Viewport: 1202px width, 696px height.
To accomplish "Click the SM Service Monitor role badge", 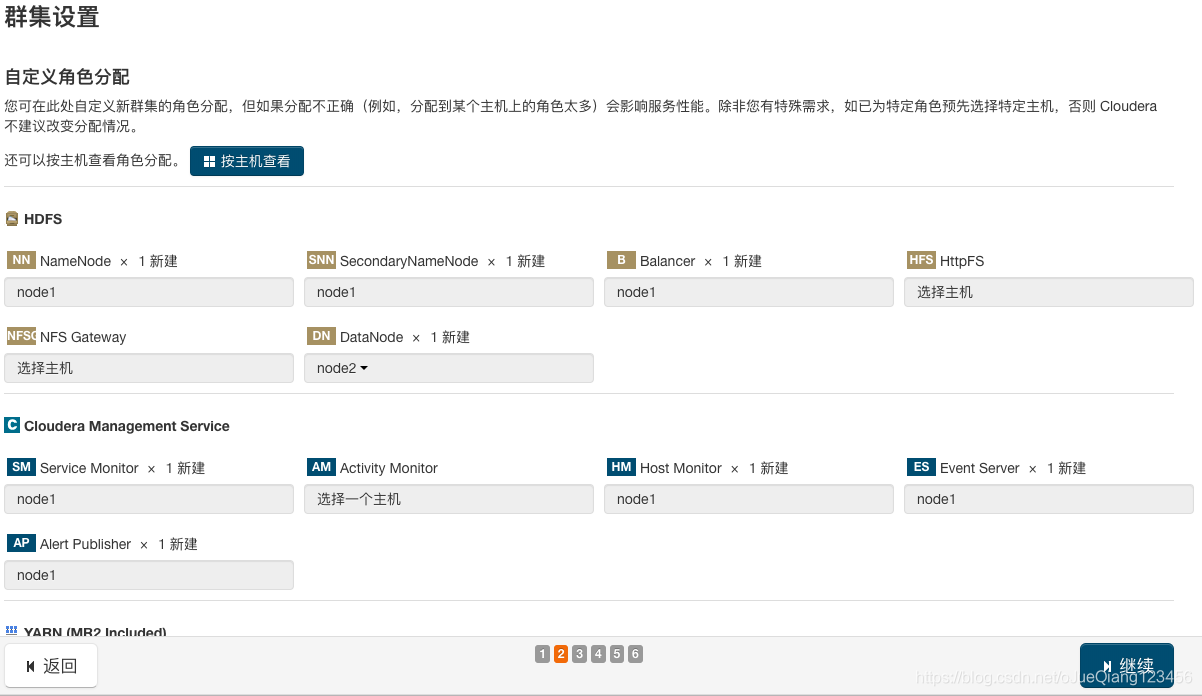I will [21, 467].
